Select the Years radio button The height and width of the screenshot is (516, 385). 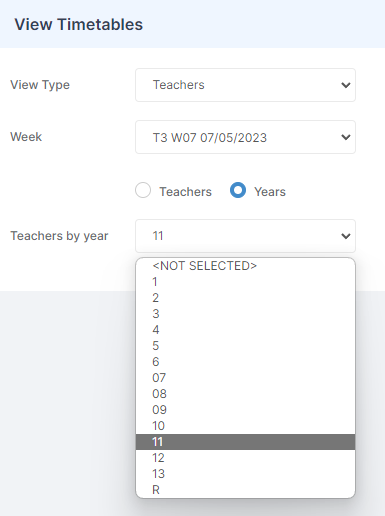click(238, 190)
